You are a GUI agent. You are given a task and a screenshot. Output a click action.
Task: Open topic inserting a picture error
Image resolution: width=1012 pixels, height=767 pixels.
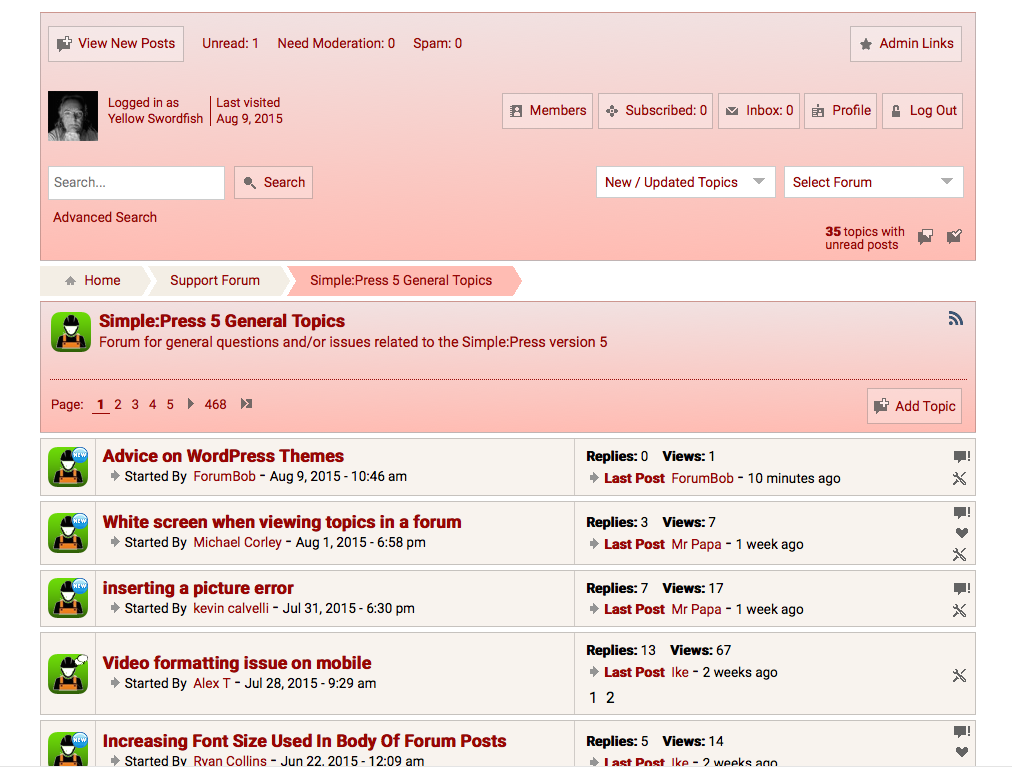pyautogui.click(x=197, y=588)
